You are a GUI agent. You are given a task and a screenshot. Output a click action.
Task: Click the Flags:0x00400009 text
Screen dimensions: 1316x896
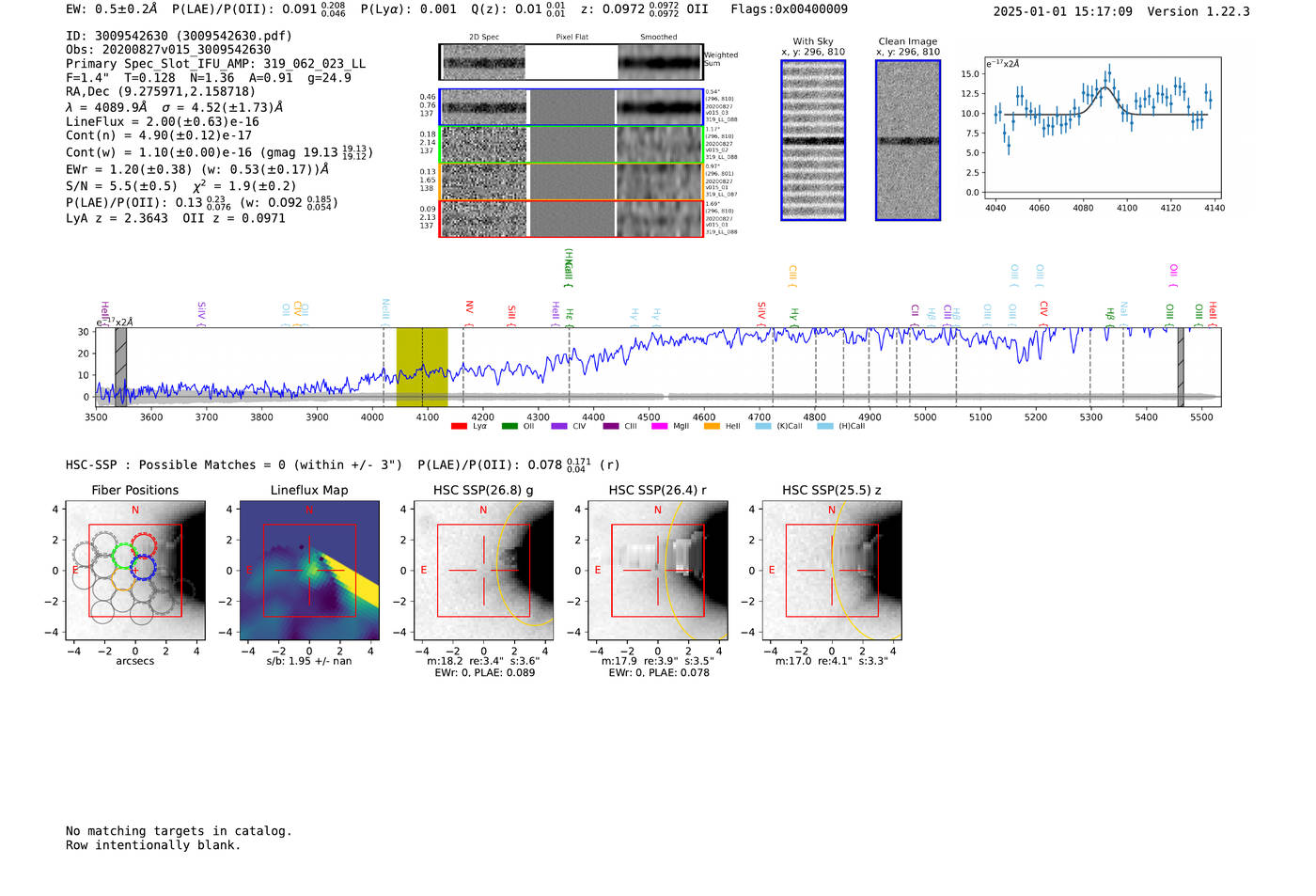pyautogui.click(x=790, y=9)
